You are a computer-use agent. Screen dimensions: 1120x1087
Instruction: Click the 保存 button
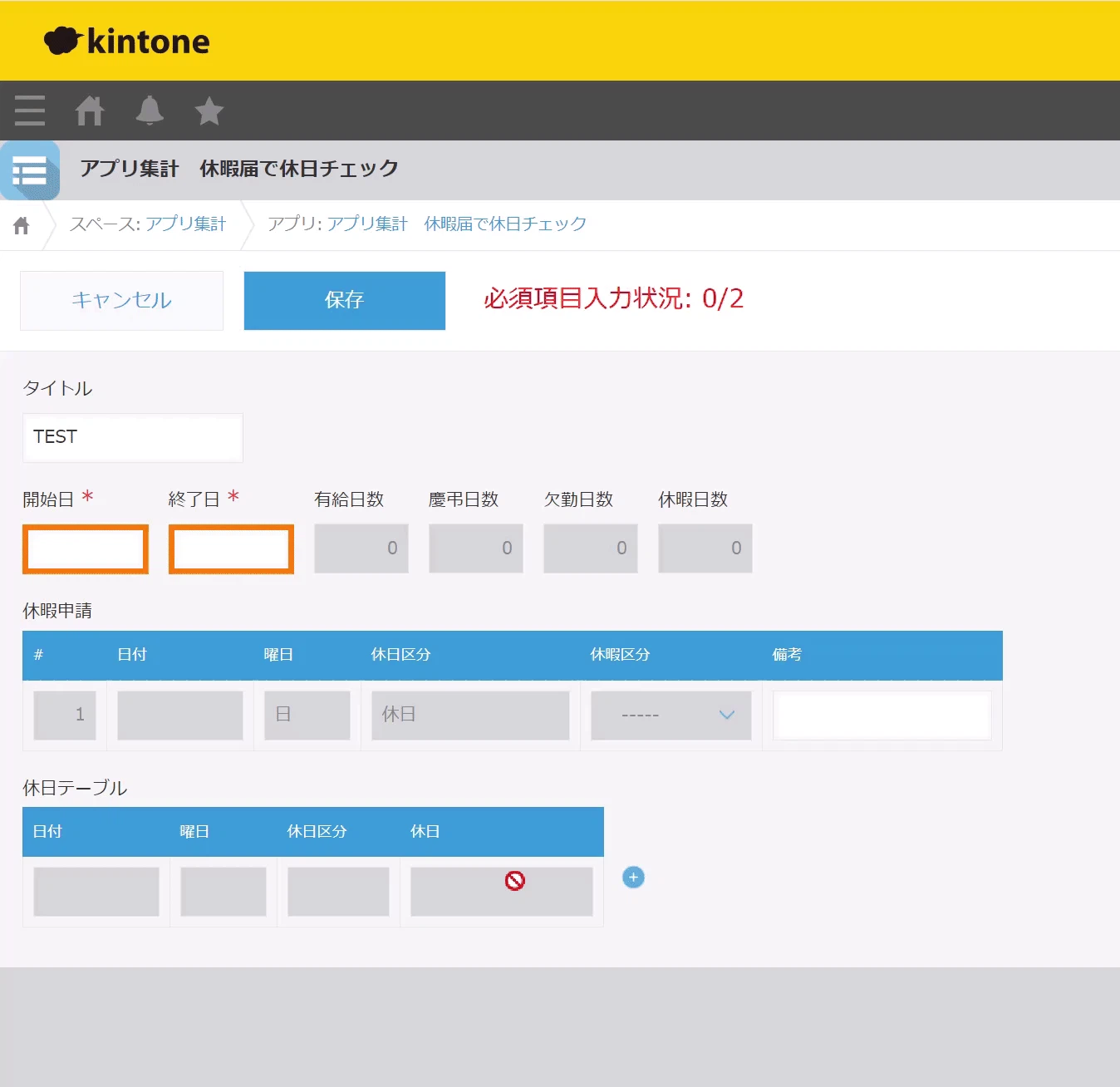345,300
